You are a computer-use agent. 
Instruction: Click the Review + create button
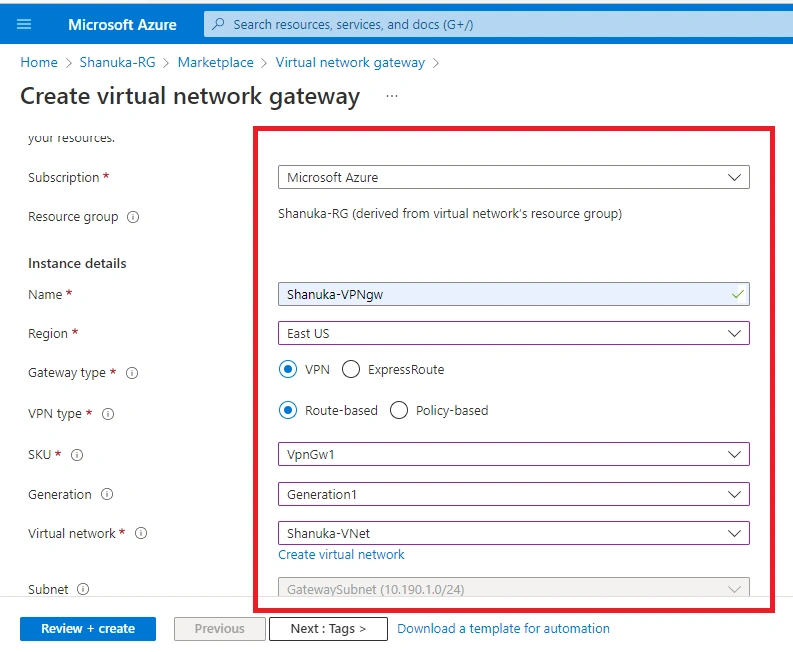(x=88, y=629)
